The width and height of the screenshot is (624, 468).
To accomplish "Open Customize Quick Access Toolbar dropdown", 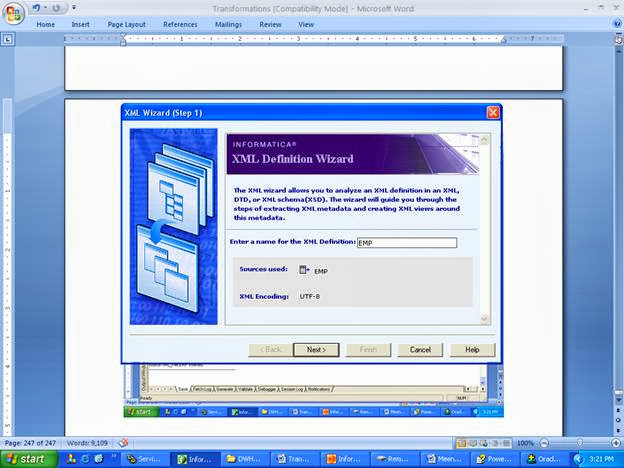I will [x=74, y=8].
